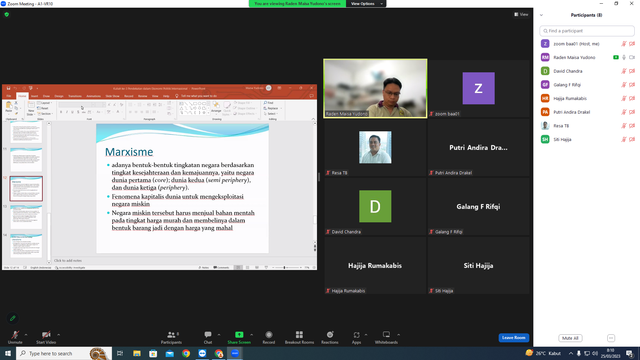Click the Windows Start button

[x=8, y=353]
